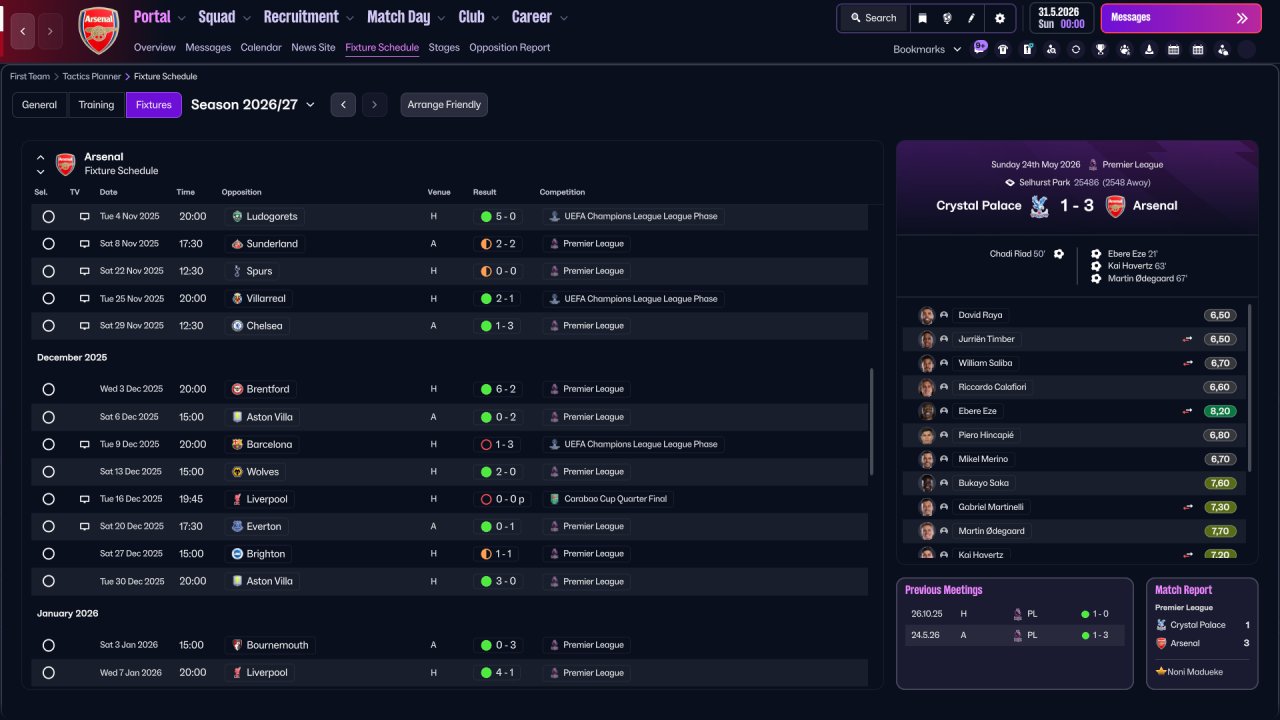This screenshot has height=720, width=1280.
Task: Click the Search button
Action: (x=873, y=18)
